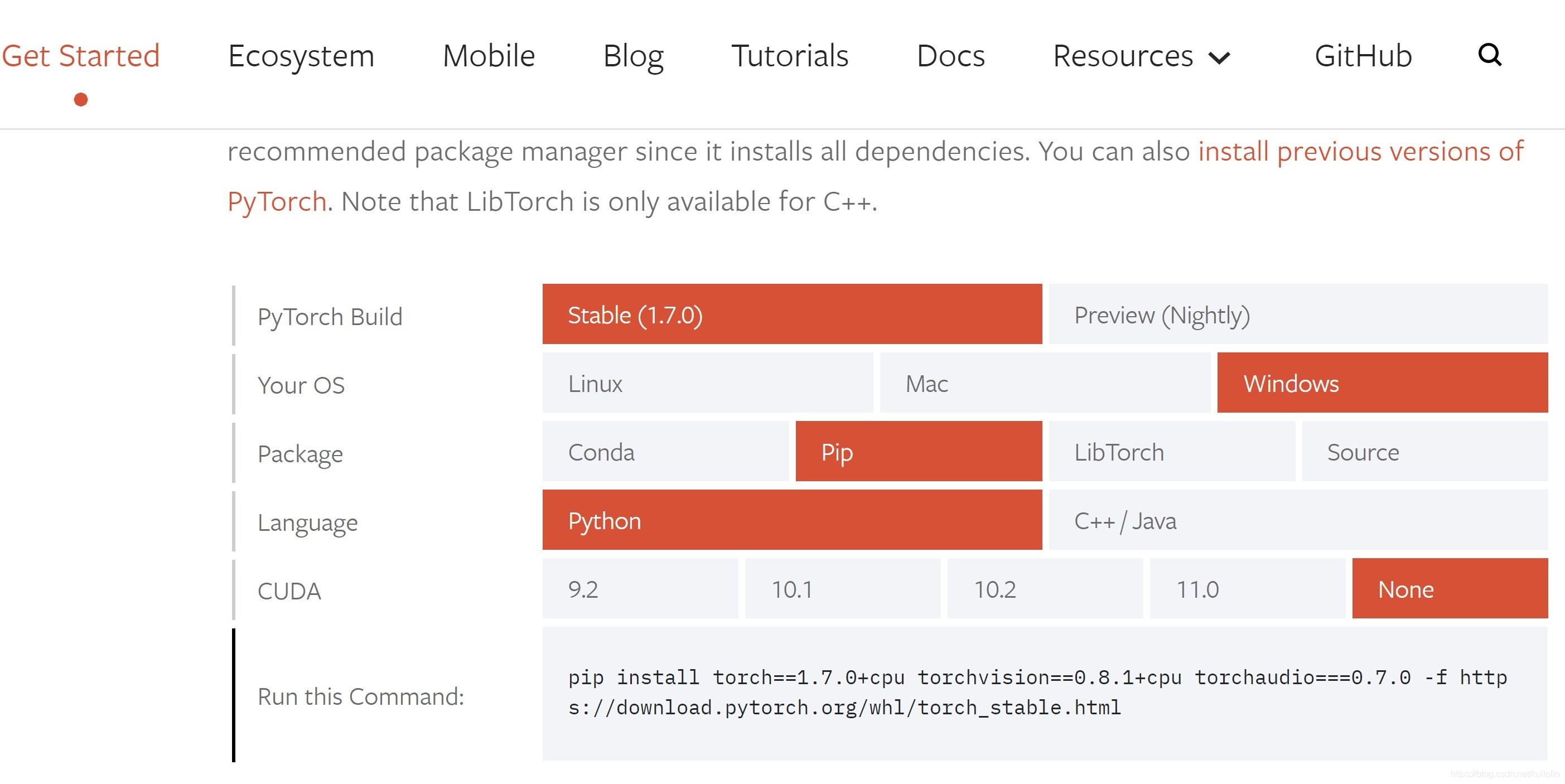The height and width of the screenshot is (784, 1565).
Task: Click the pip install command text box
Action: [x=1044, y=693]
